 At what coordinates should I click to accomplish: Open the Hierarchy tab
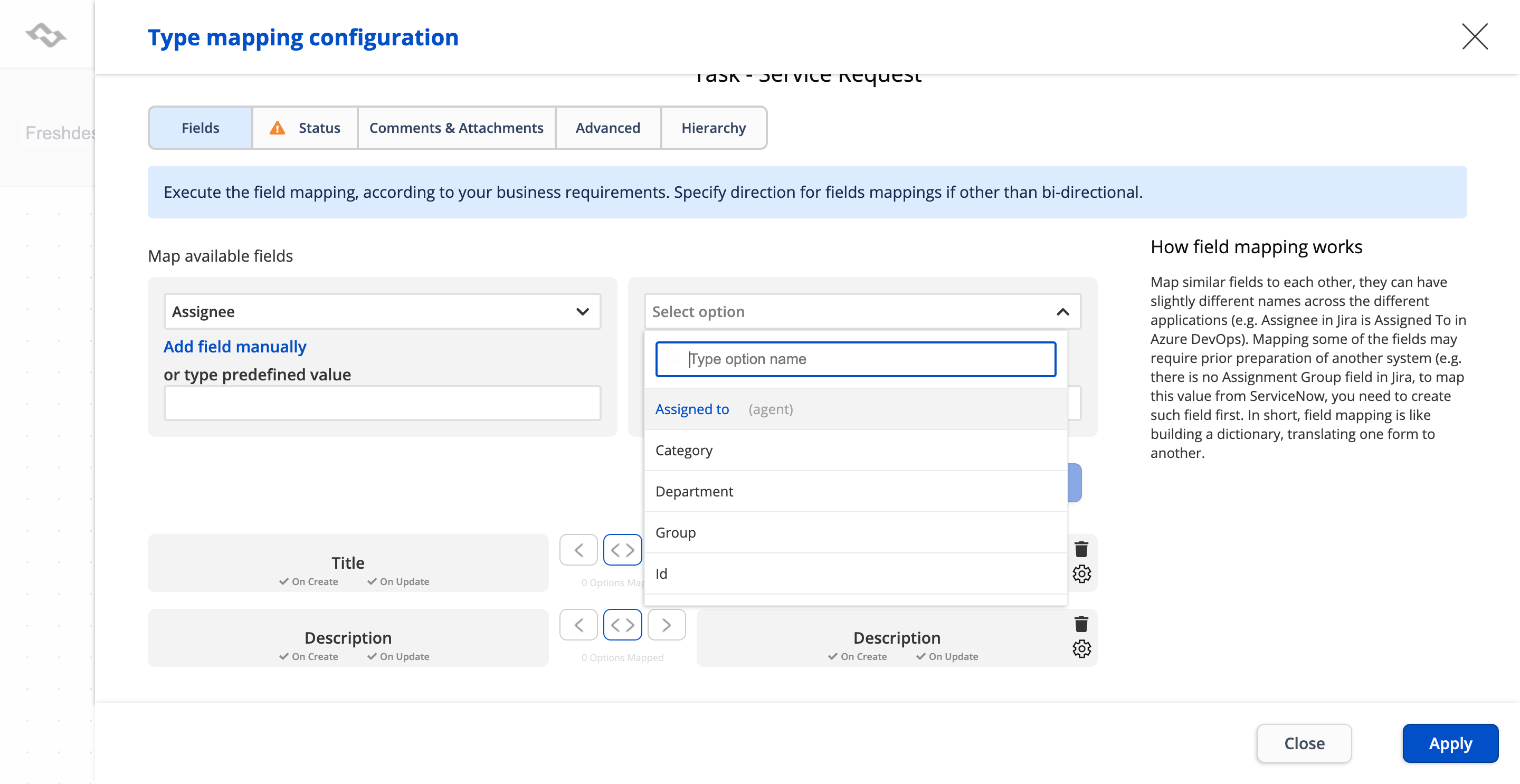pos(713,128)
